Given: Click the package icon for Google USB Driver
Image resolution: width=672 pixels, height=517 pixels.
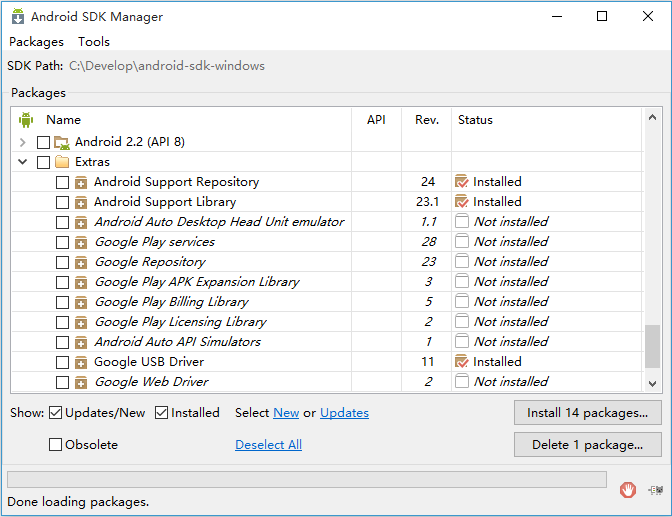Looking at the screenshot, I should 81,362.
